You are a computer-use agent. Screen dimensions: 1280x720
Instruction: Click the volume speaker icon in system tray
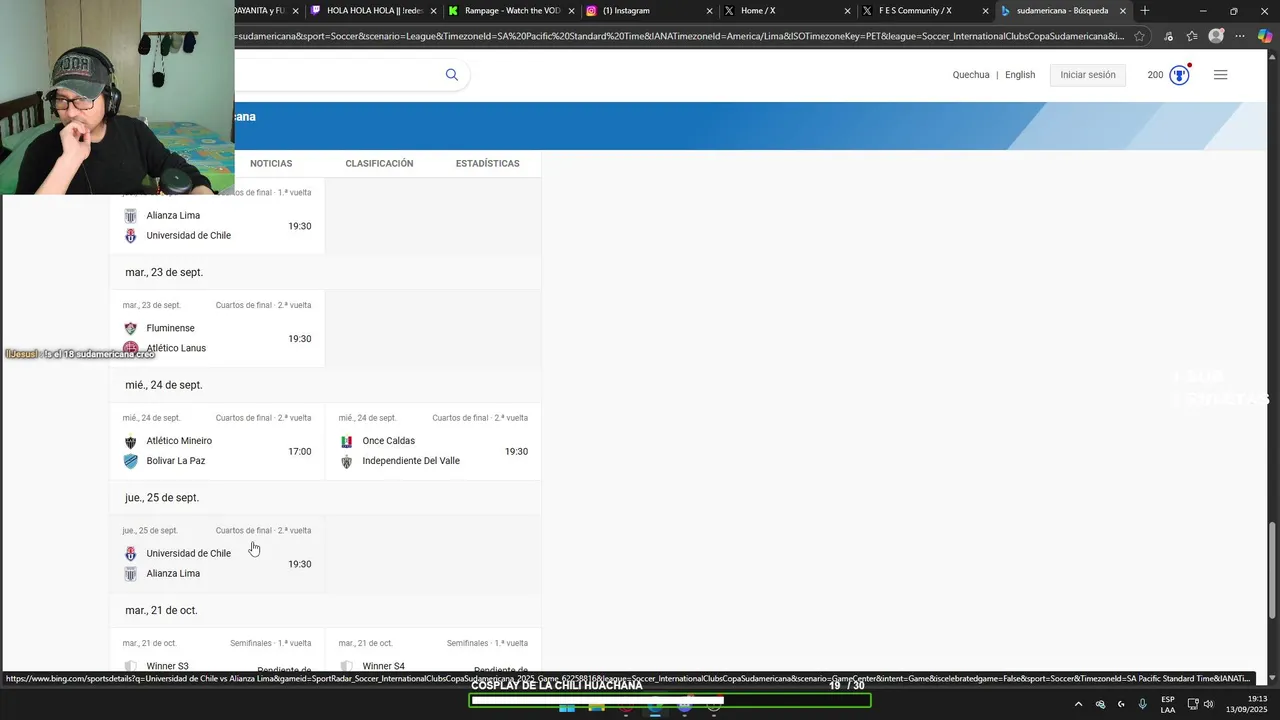[1210, 704]
